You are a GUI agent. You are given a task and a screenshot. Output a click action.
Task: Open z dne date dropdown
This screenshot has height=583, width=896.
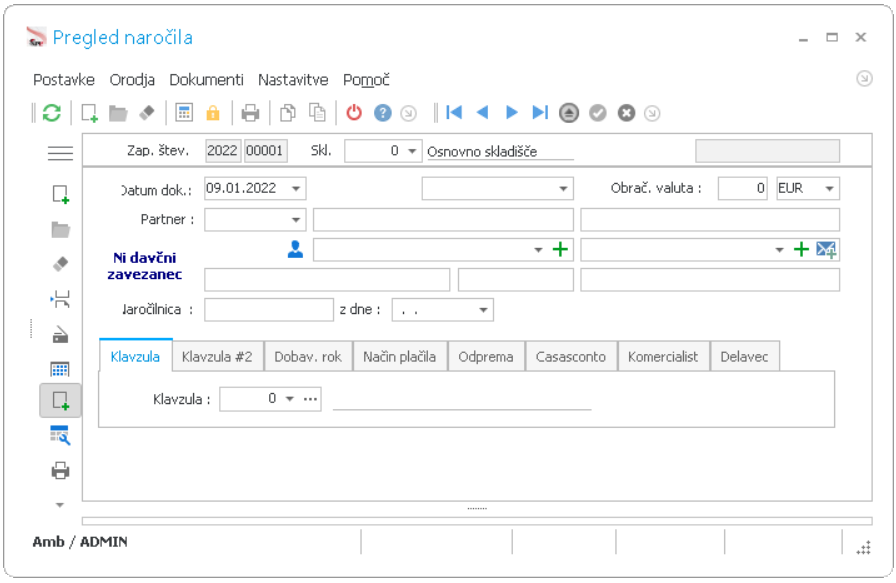[483, 310]
